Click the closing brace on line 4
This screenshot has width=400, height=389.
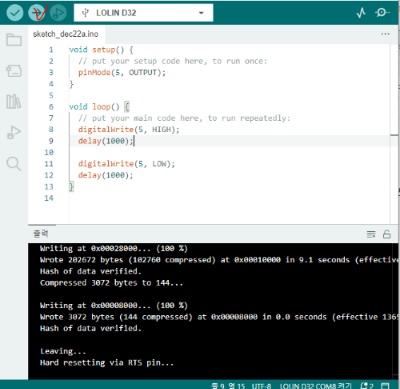(71, 84)
